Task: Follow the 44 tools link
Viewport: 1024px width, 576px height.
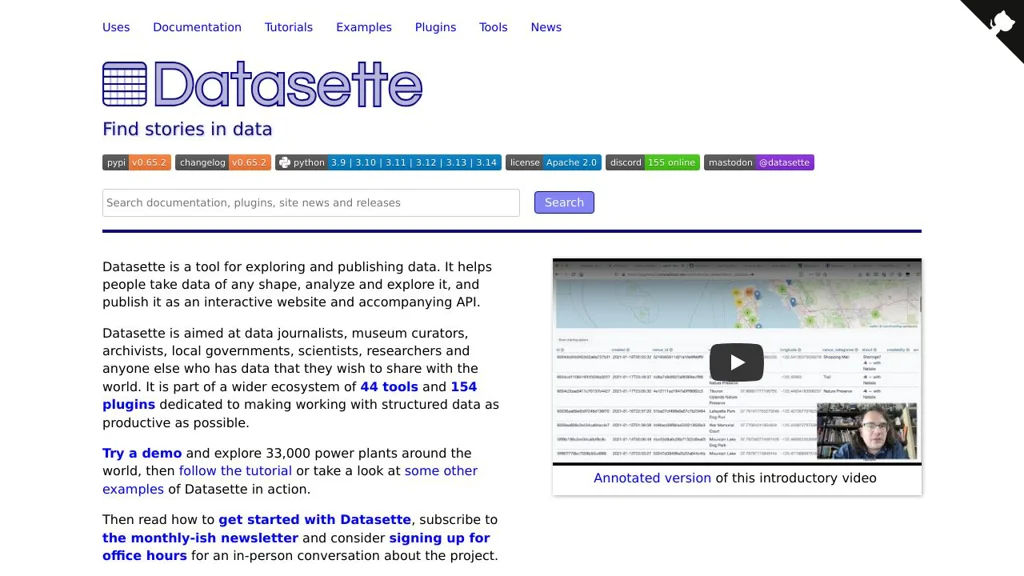Action: coord(389,387)
